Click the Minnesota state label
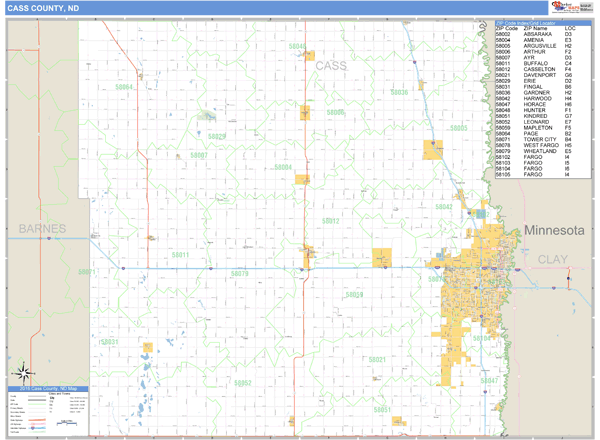 pyautogui.click(x=556, y=230)
